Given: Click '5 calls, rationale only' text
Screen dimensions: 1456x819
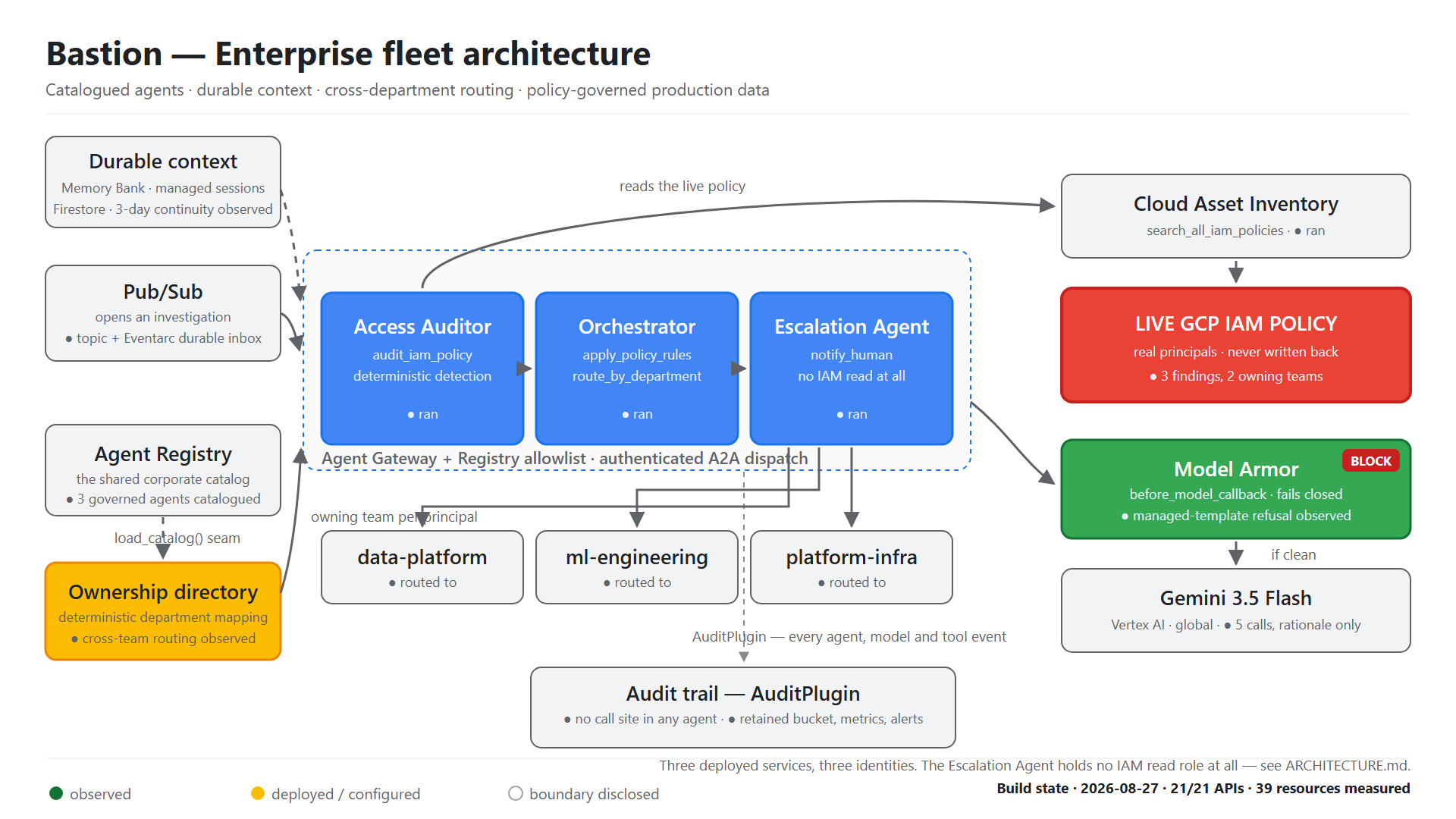Looking at the screenshot, I should 1298,625.
